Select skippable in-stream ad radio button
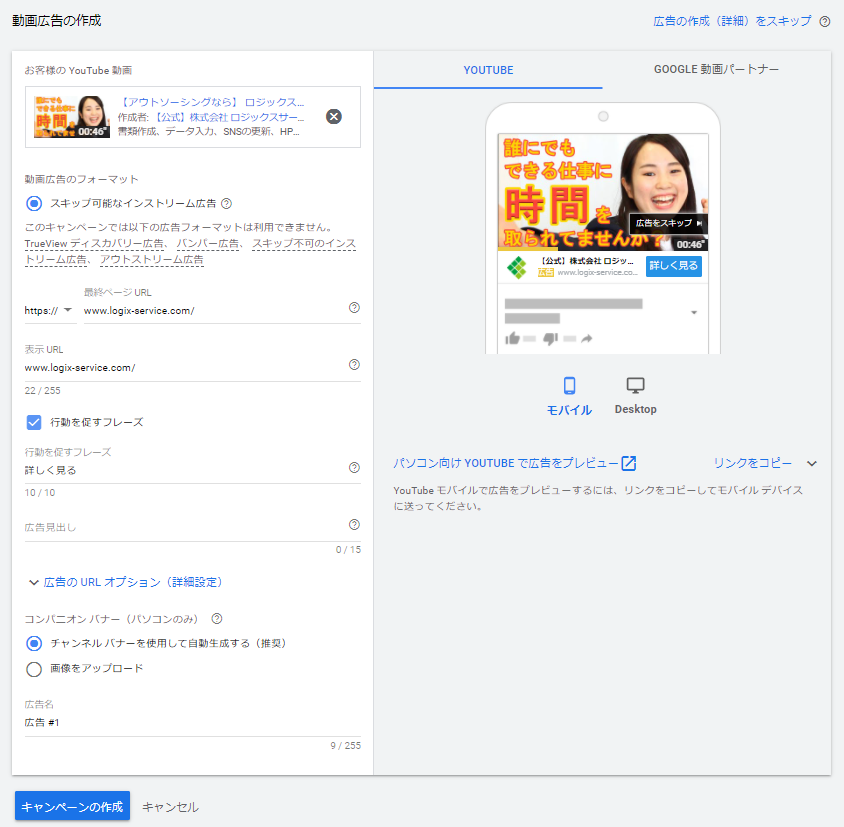 (x=34, y=203)
